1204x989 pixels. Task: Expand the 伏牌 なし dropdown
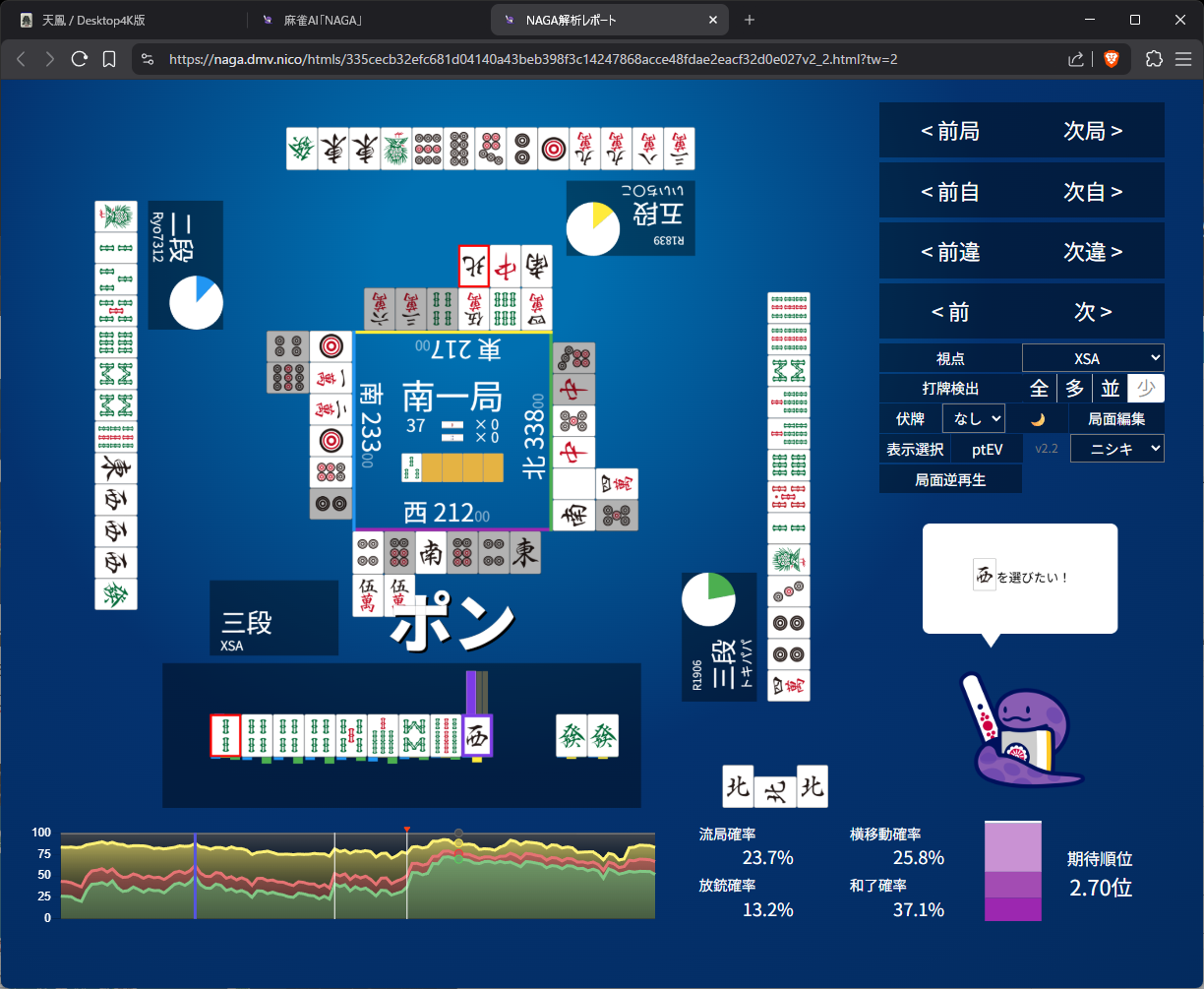click(973, 418)
